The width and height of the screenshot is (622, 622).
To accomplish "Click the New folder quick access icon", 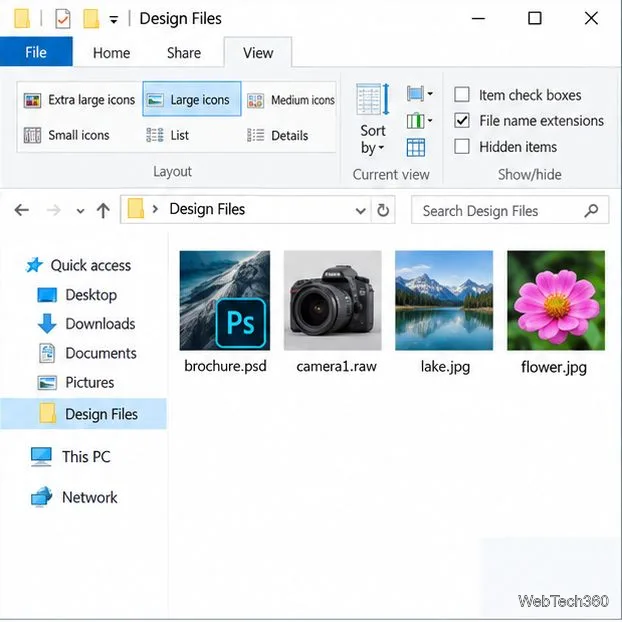I will 91,19.
